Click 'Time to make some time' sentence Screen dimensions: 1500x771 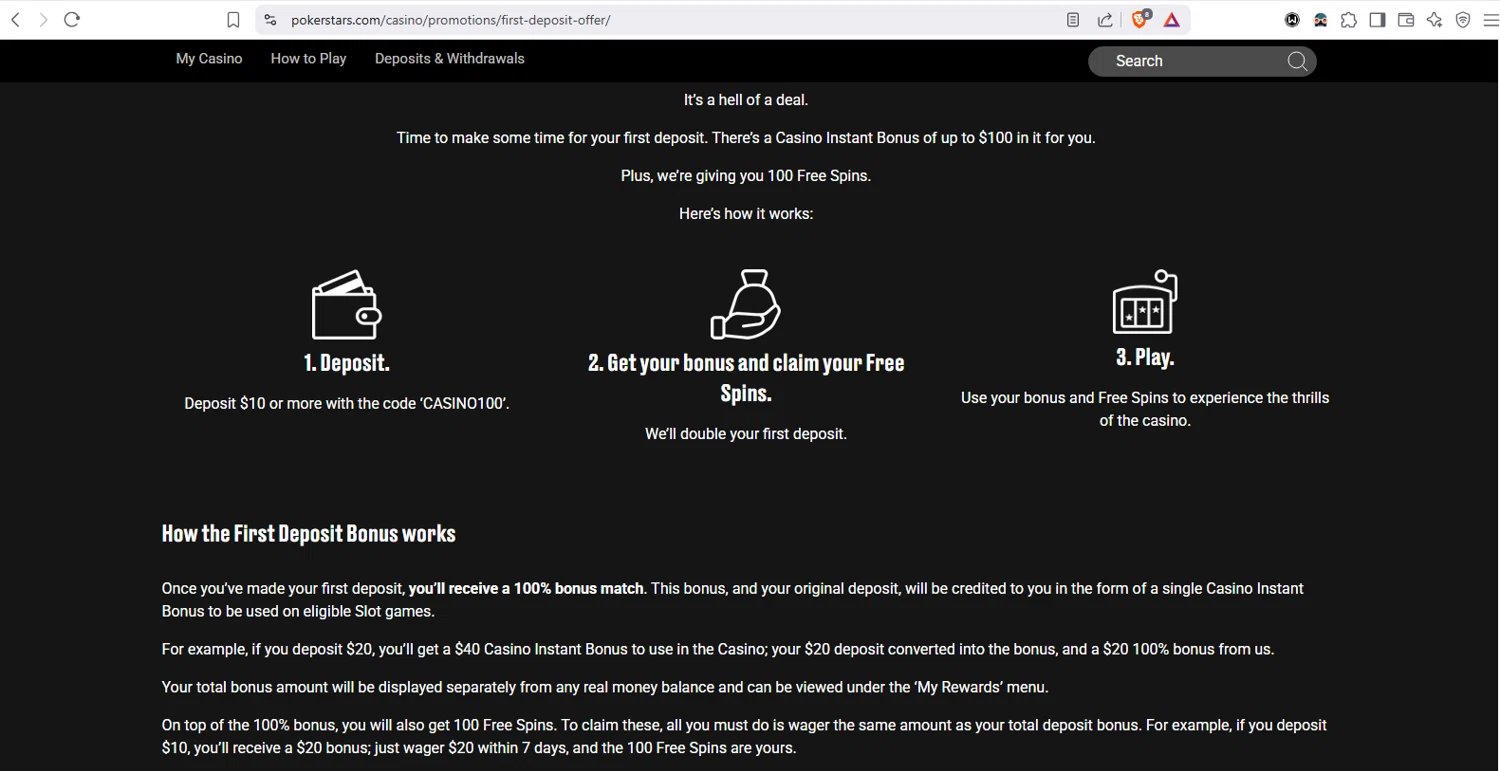[x=746, y=138]
